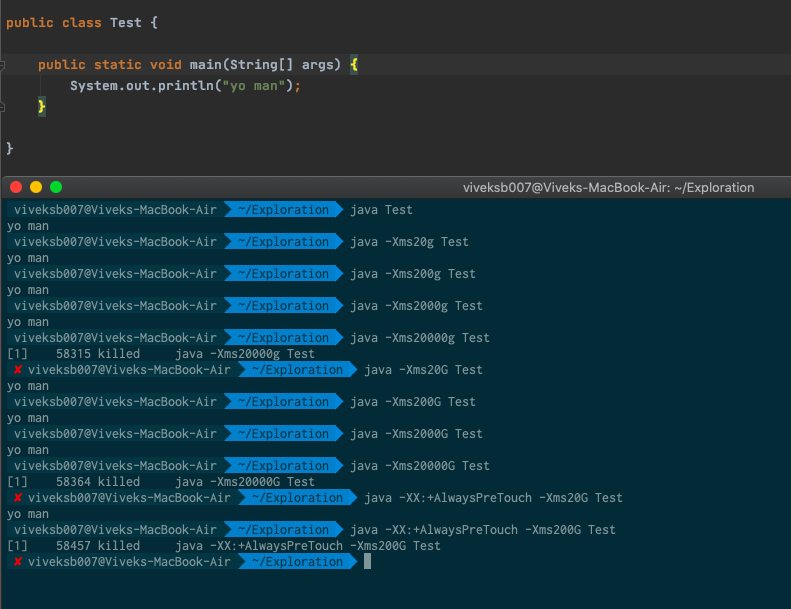Click the highlighted closing brace of main

tap(42, 106)
